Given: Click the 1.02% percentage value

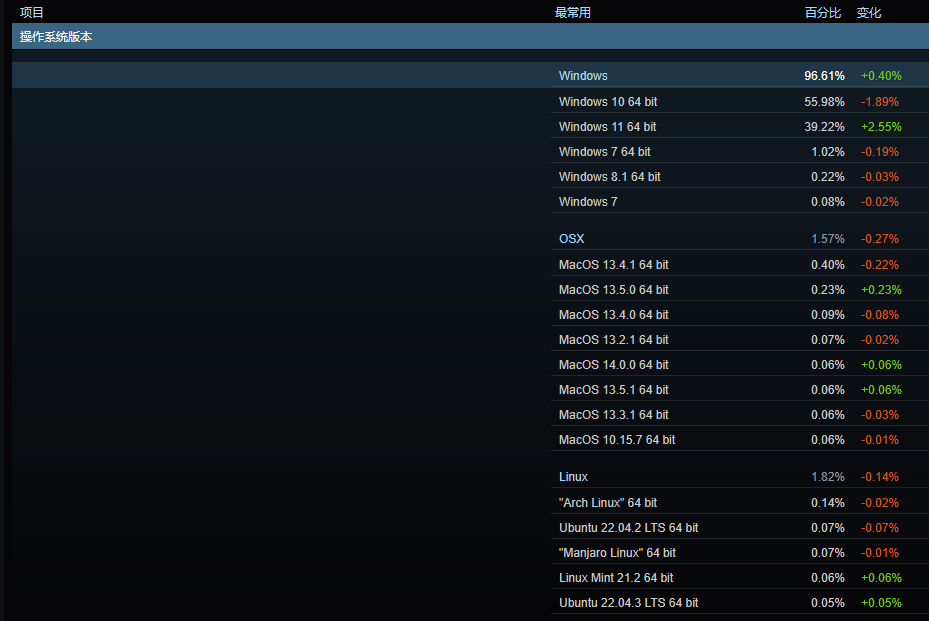Looking at the screenshot, I should [828, 151].
